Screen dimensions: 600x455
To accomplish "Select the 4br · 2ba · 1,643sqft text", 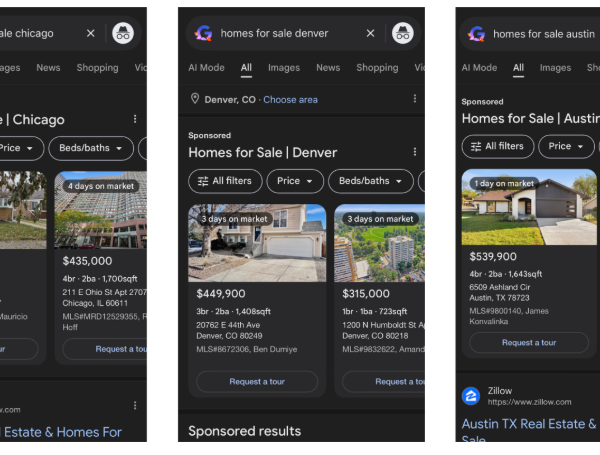I will [505, 274].
